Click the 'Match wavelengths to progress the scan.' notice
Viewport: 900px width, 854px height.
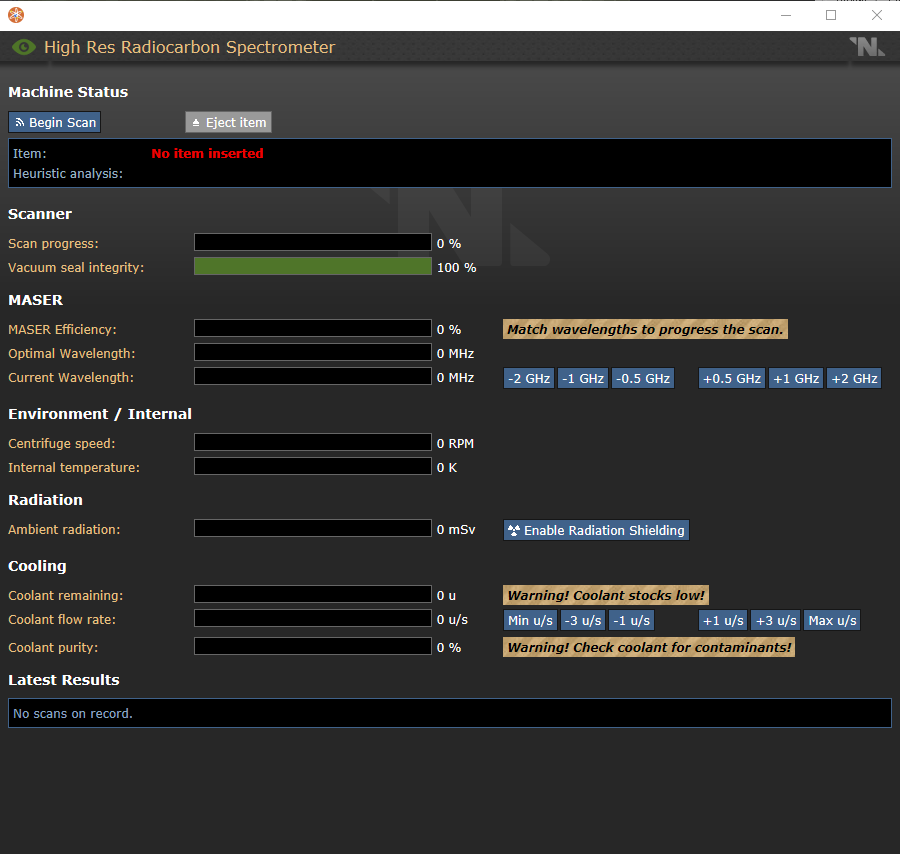tap(645, 329)
